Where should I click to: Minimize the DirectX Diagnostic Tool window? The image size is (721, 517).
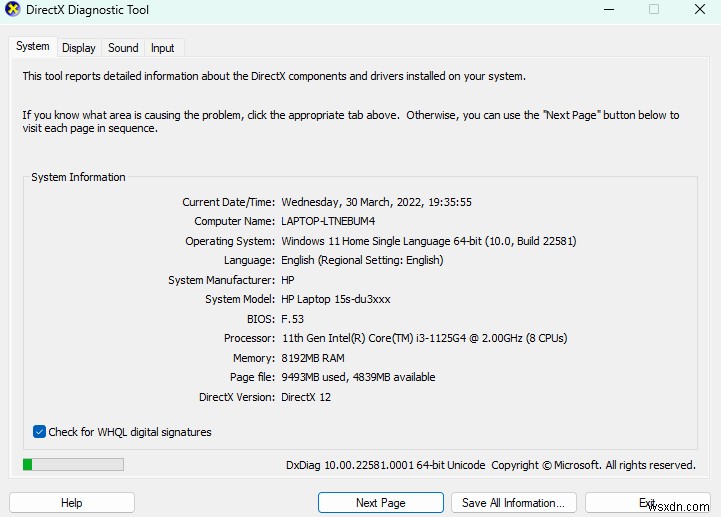click(609, 10)
